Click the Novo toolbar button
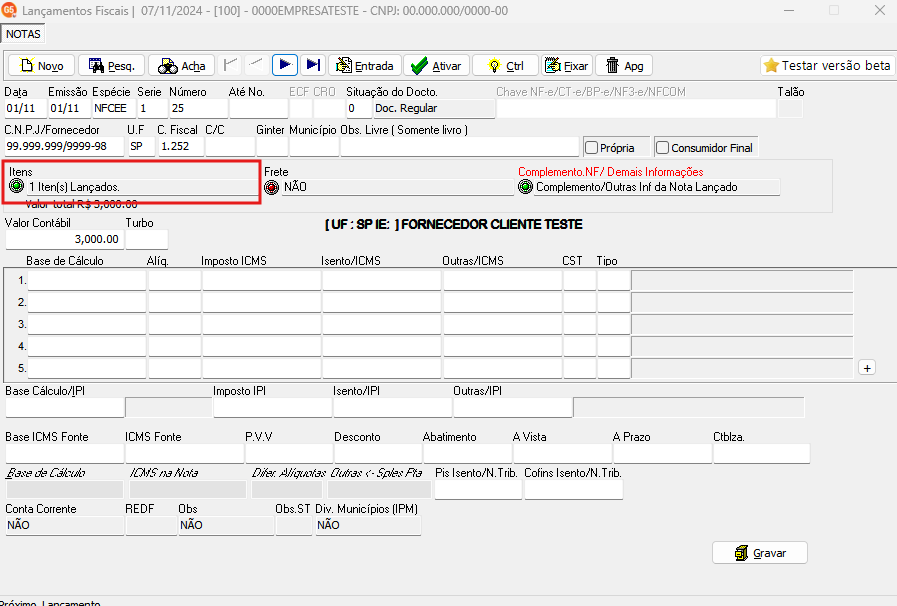 click(42, 66)
